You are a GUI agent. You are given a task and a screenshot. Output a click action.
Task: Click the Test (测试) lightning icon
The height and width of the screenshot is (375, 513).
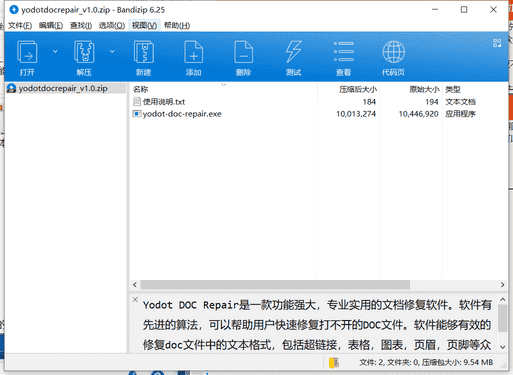(x=294, y=52)
